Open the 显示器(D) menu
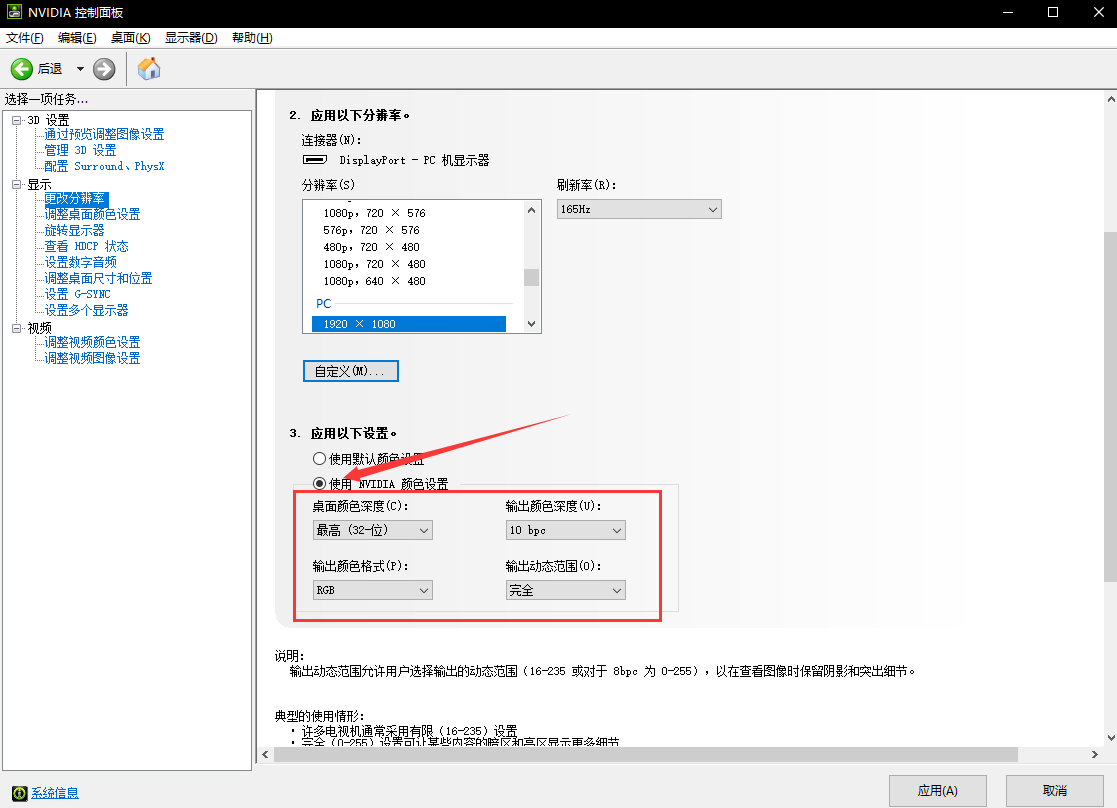Screen dimensions: 1117x808 (x=191, y=38)
